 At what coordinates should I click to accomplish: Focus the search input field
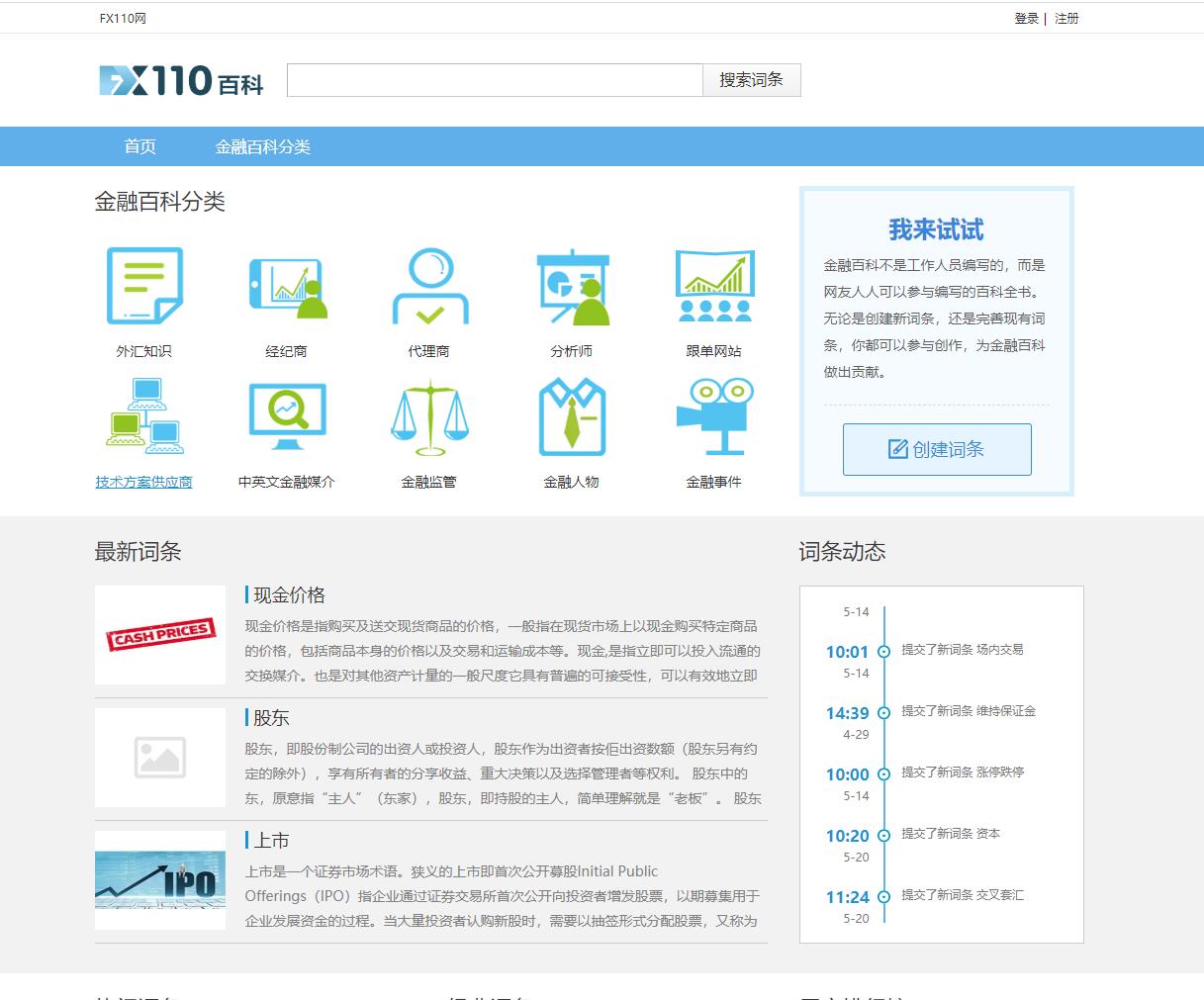(495, 80)
